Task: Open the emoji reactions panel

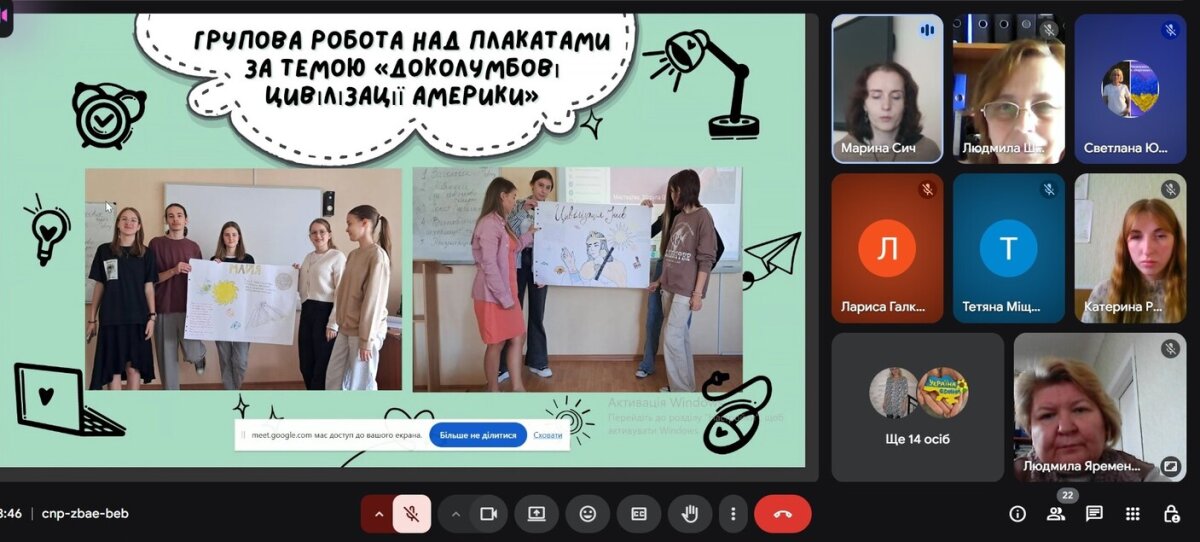Action: [587, 514]
